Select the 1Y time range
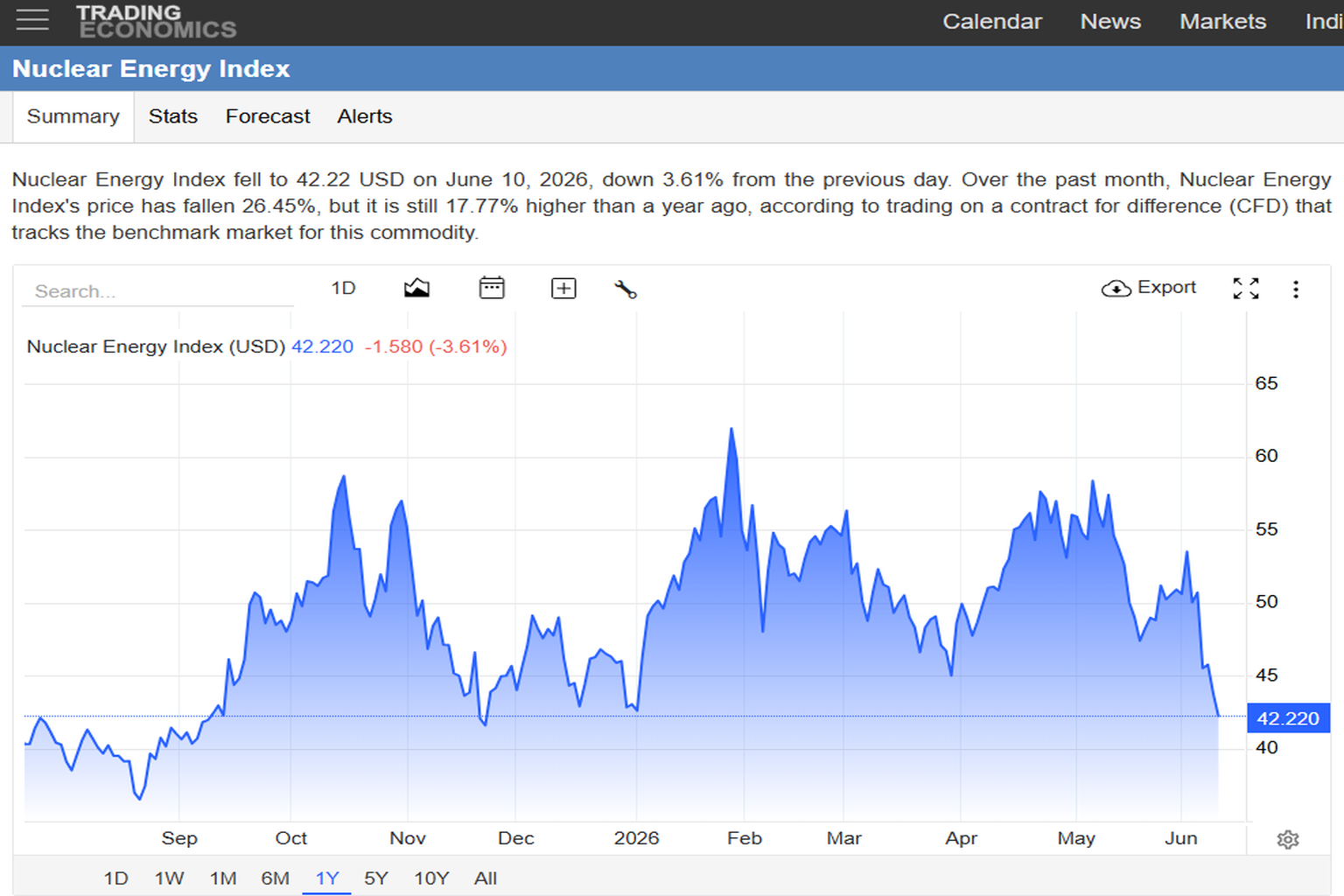Screen dimensions: 1344x896 click(x=327, y=878)
